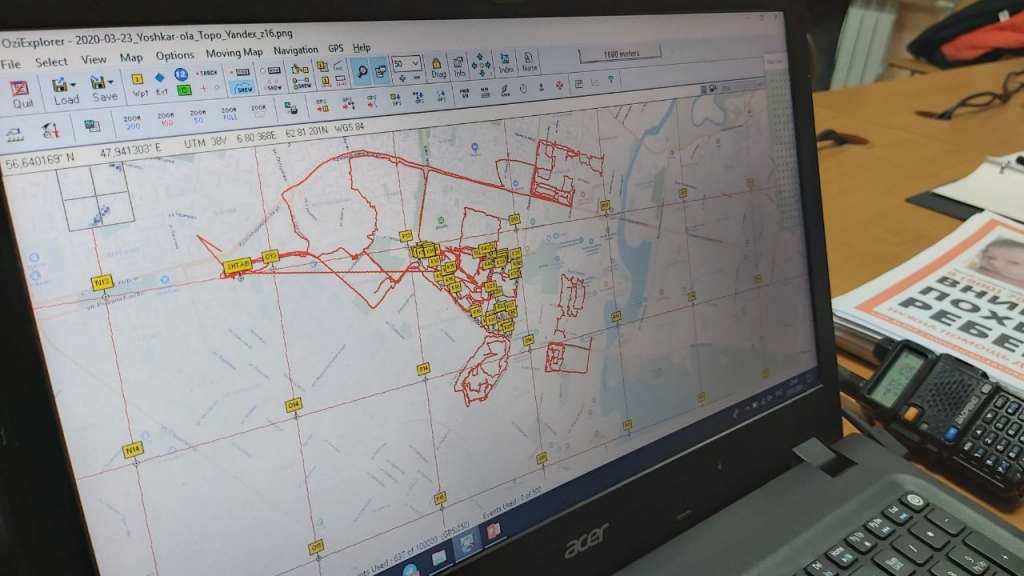The image size is (1024, 576).
Task: Click the Drag map button
Action: (x=438, y=68)
